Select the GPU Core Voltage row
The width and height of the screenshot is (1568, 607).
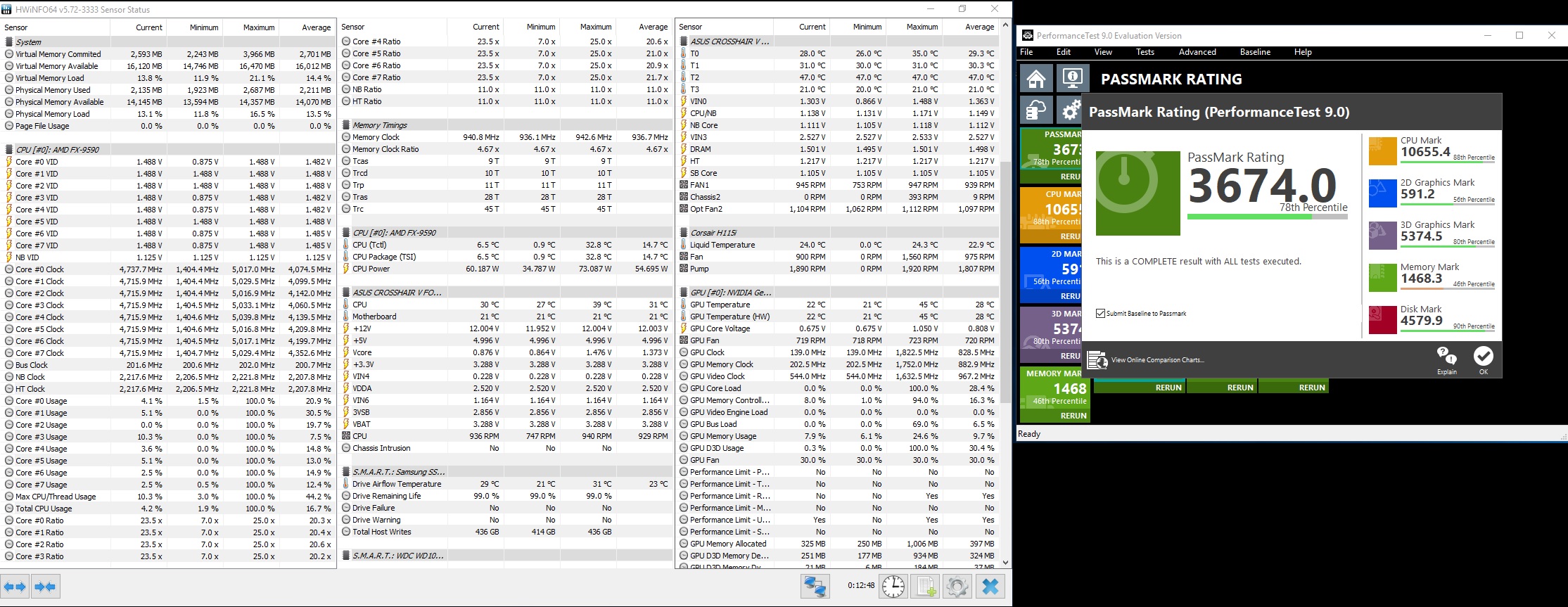pyautogui.click(x=837, y=328)
